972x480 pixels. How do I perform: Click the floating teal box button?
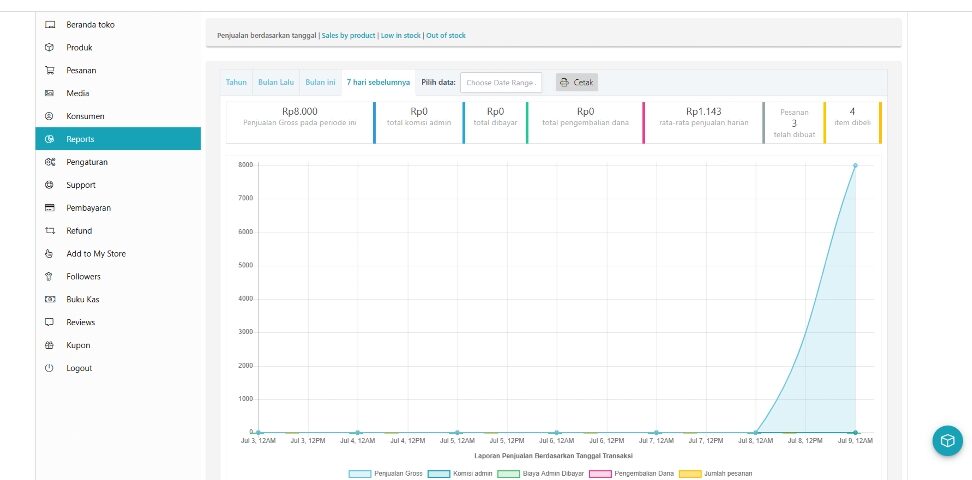[x=946, y=441]
